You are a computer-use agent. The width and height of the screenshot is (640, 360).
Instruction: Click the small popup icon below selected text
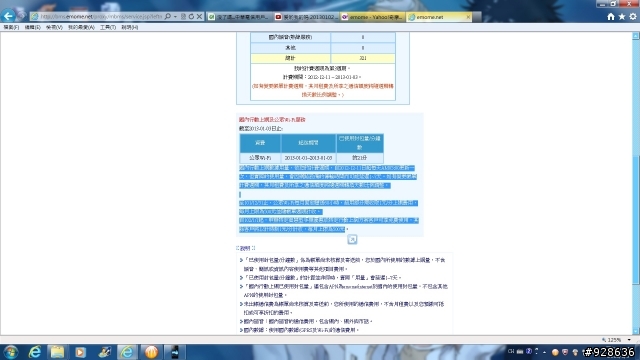coord(352,239)
